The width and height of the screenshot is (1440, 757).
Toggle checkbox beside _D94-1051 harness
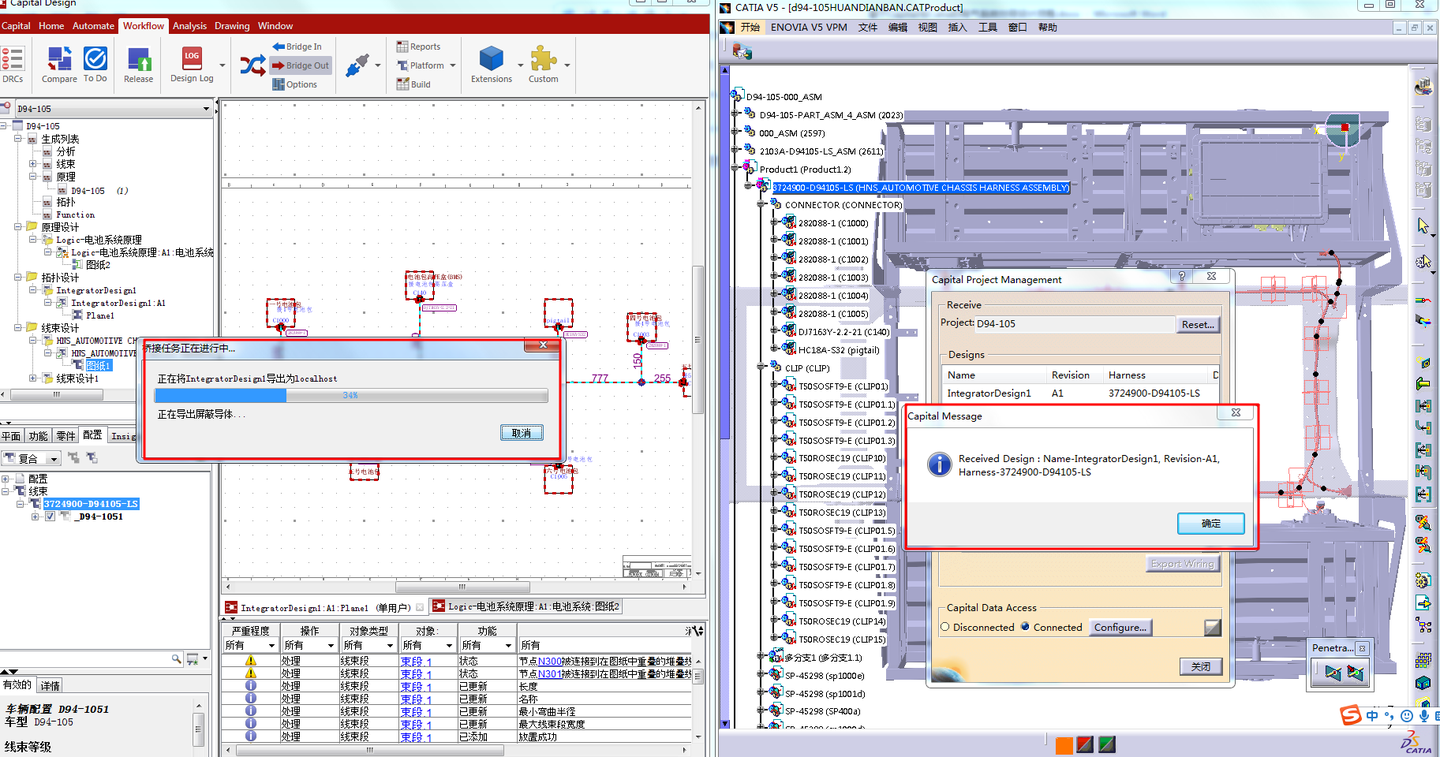pos(50,517)
